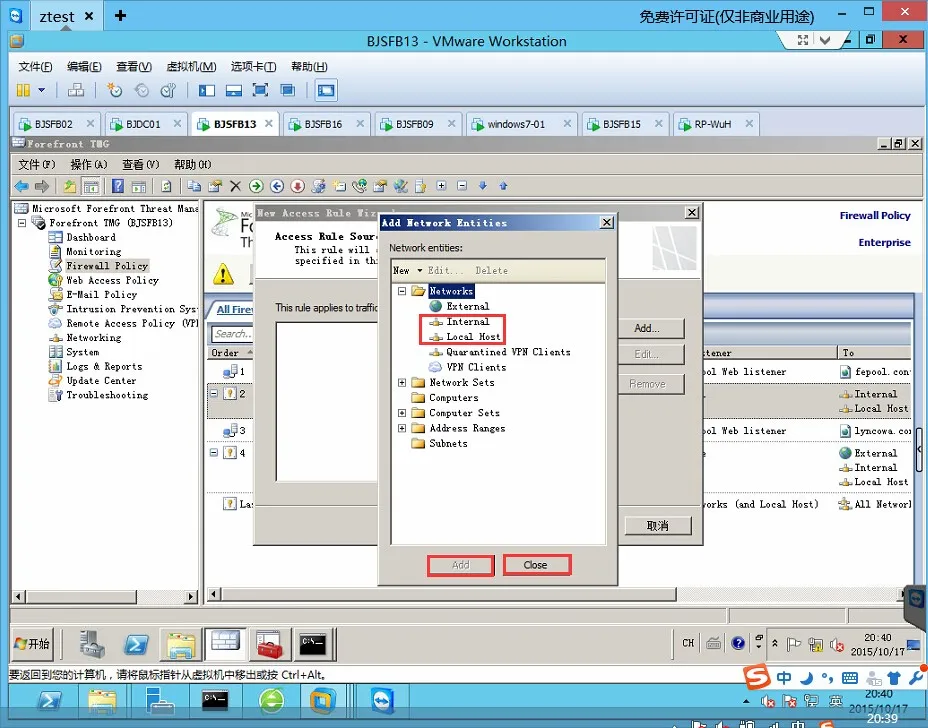Click the VMware pause/suspend icon
Viewport: 928px width, 728px height.
(23, 90)
